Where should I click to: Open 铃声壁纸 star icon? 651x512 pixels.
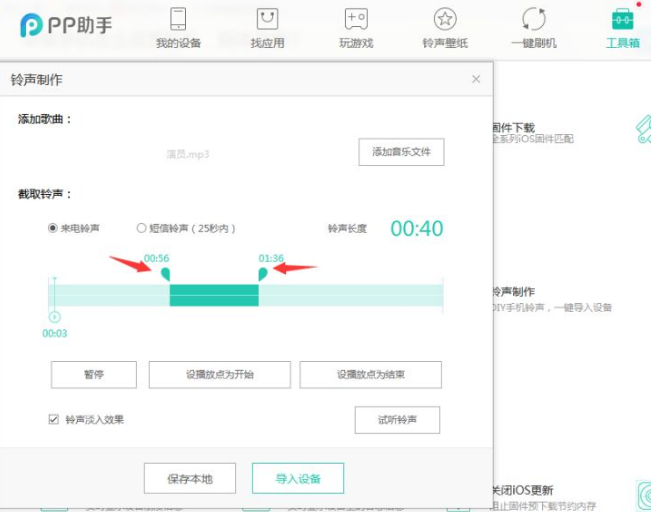[x=445, y=19]
